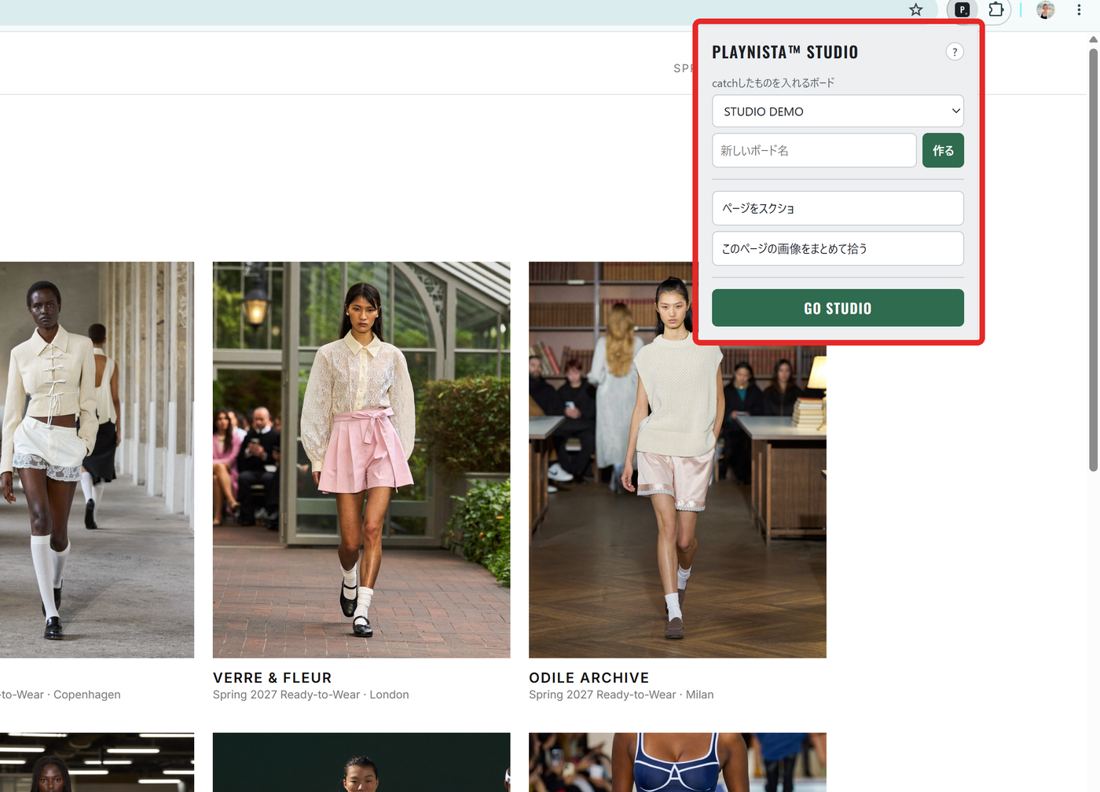Open the Copenhagen runway photo with cream jacket

pyautogui.click(x=97, y=459)
